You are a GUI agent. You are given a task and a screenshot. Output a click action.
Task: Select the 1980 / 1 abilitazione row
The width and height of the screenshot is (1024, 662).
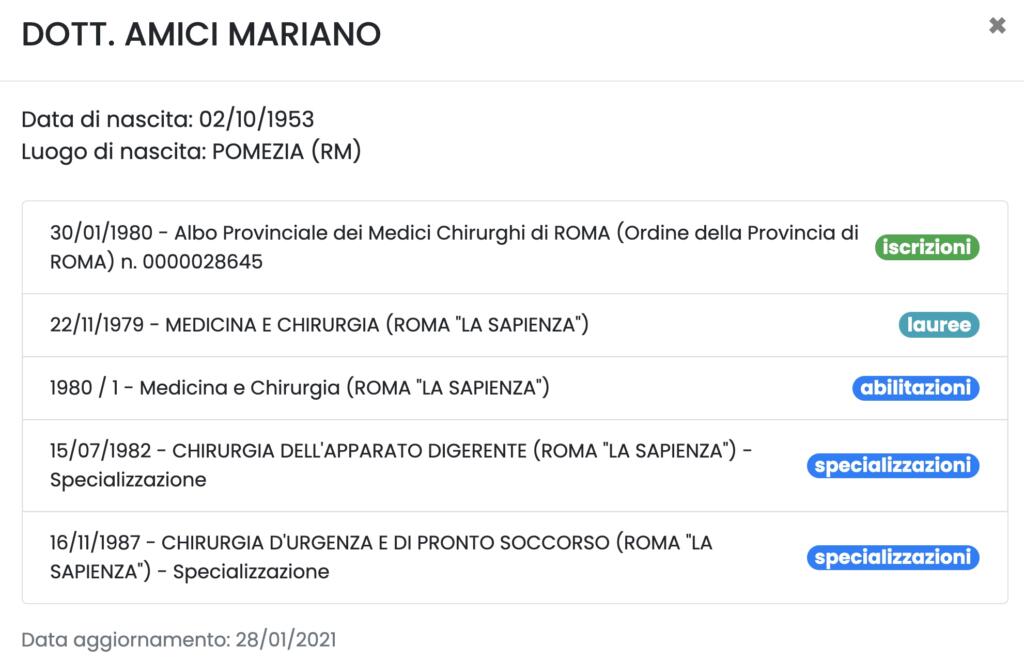pyautogui.click(x=300, y=388)
